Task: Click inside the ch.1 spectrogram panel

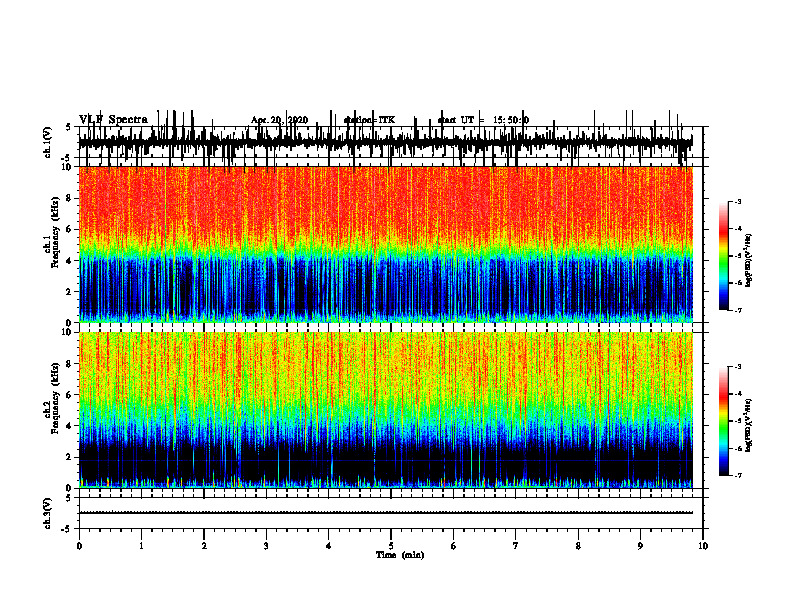Action: [x=385, y=244]
